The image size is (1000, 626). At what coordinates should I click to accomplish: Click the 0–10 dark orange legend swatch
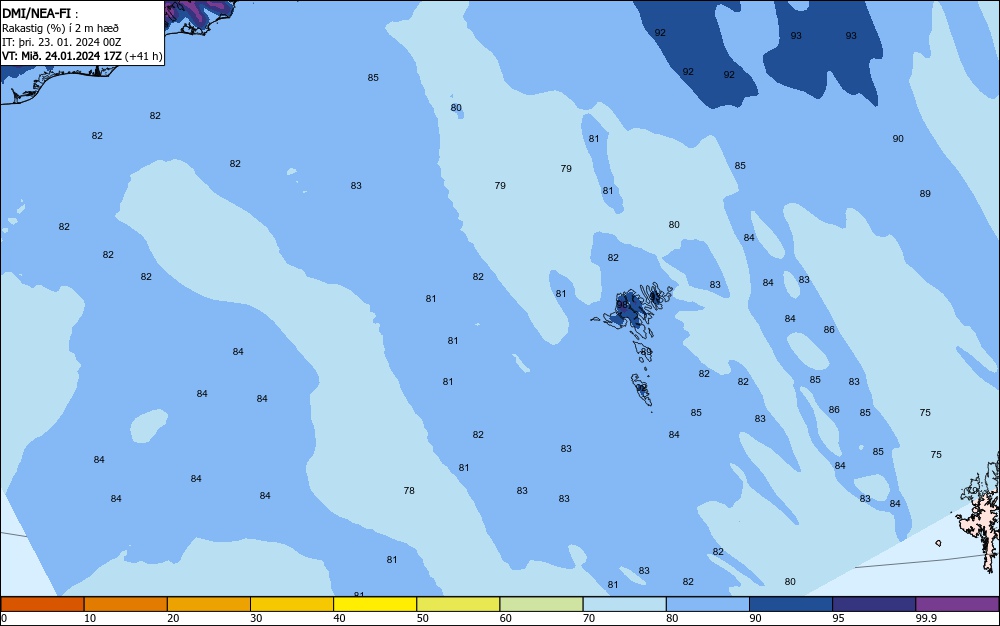coord(42,604)
